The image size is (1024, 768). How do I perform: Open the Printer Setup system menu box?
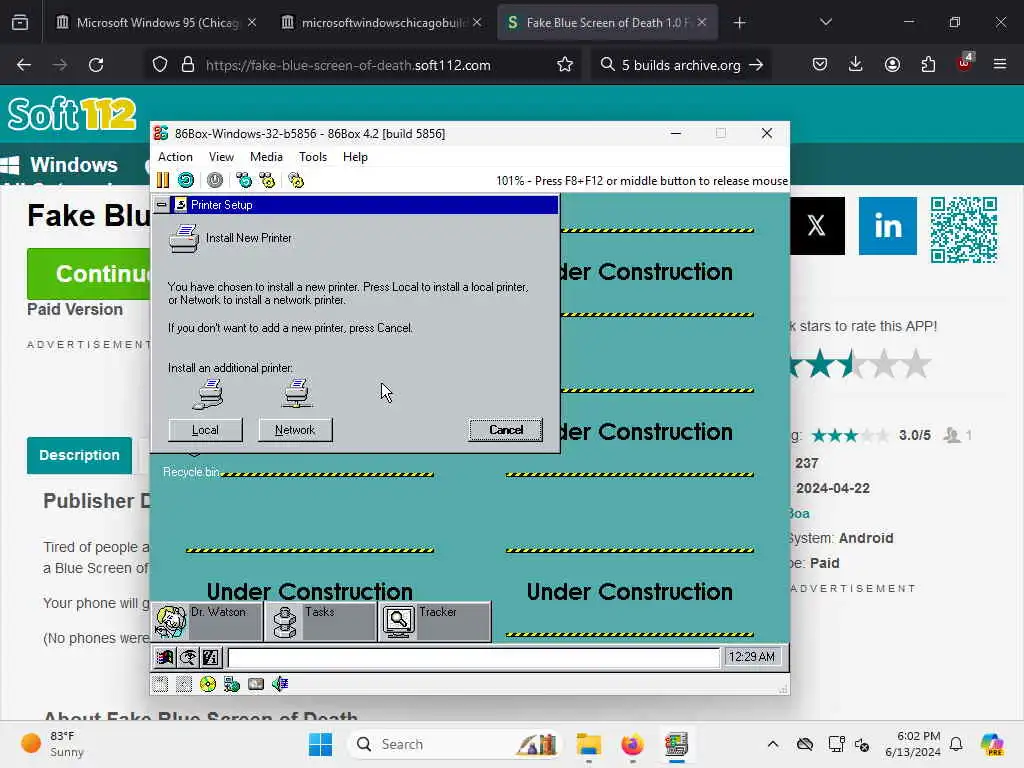click(x=161, y=204)
